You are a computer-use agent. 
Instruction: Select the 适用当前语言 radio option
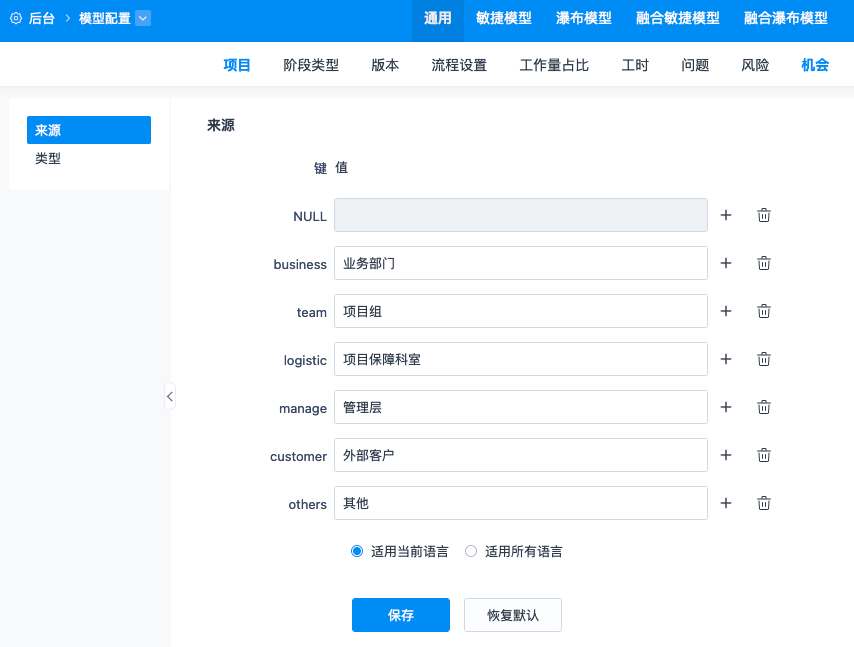click(357, 551)
